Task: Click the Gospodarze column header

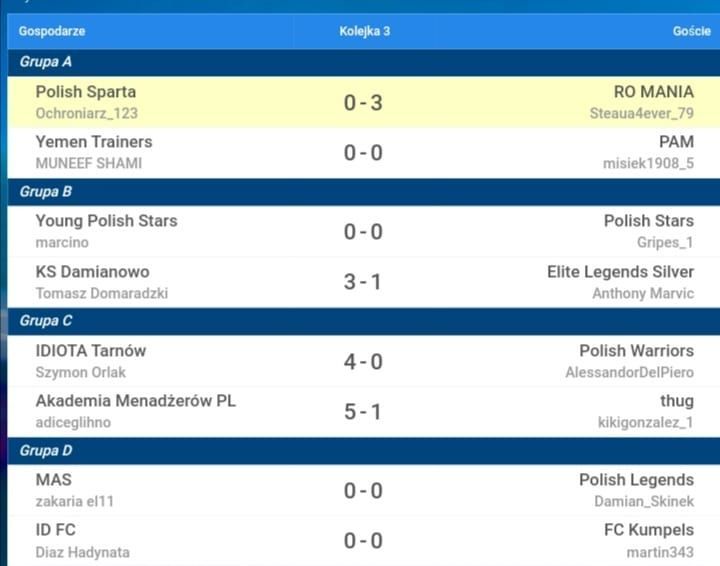Action: coord(52,31)
